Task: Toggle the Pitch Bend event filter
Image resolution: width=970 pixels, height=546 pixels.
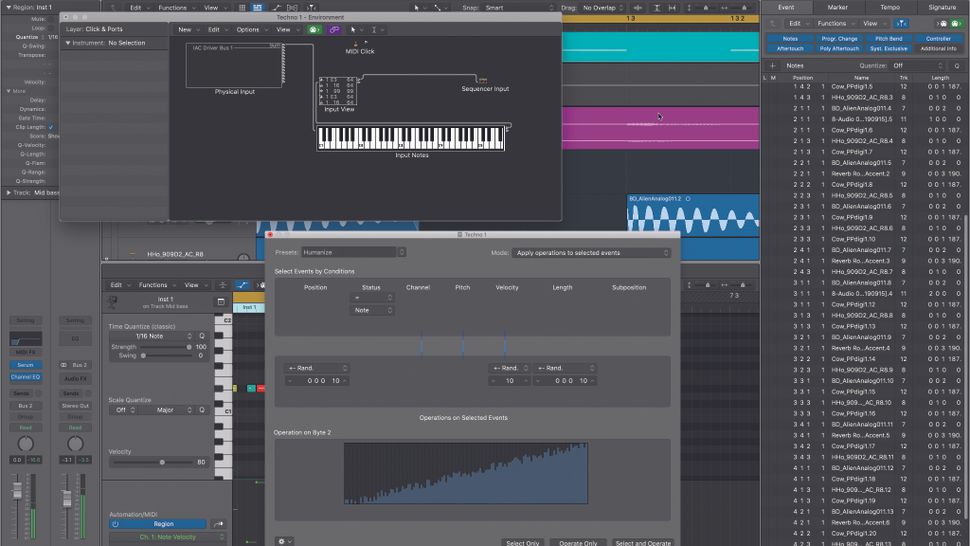Action: pyautogui.click(x=889, y=39)
